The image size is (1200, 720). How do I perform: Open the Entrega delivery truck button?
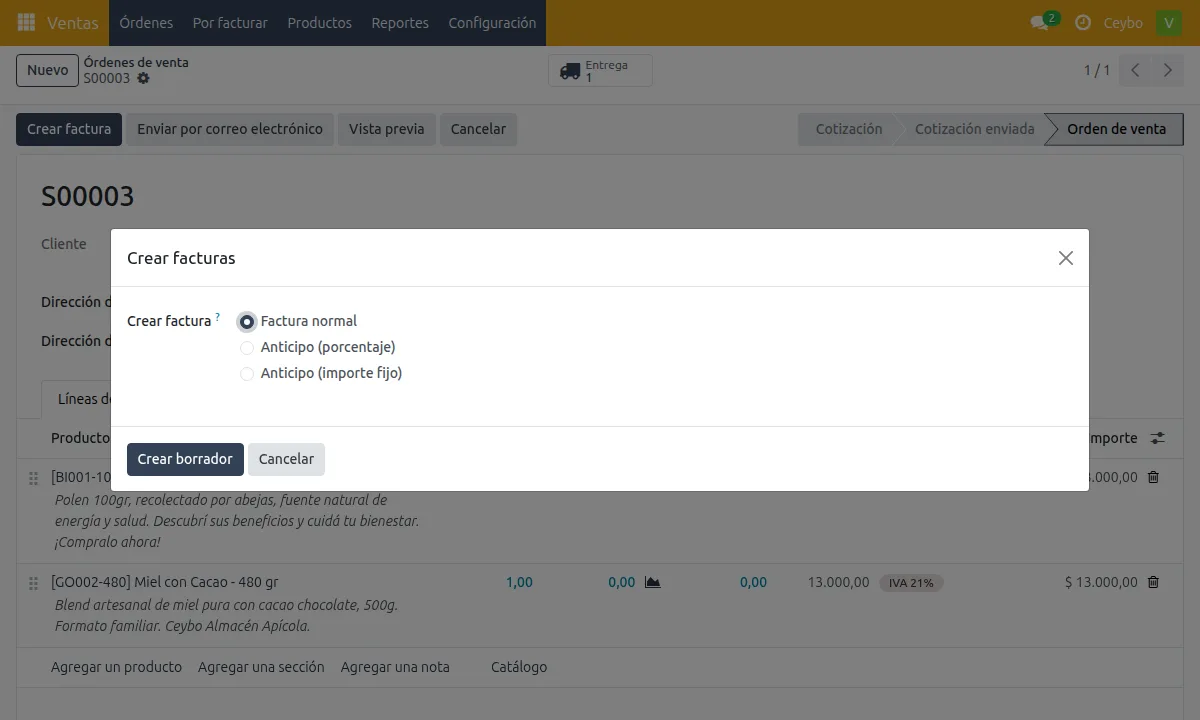pos(600,71)
